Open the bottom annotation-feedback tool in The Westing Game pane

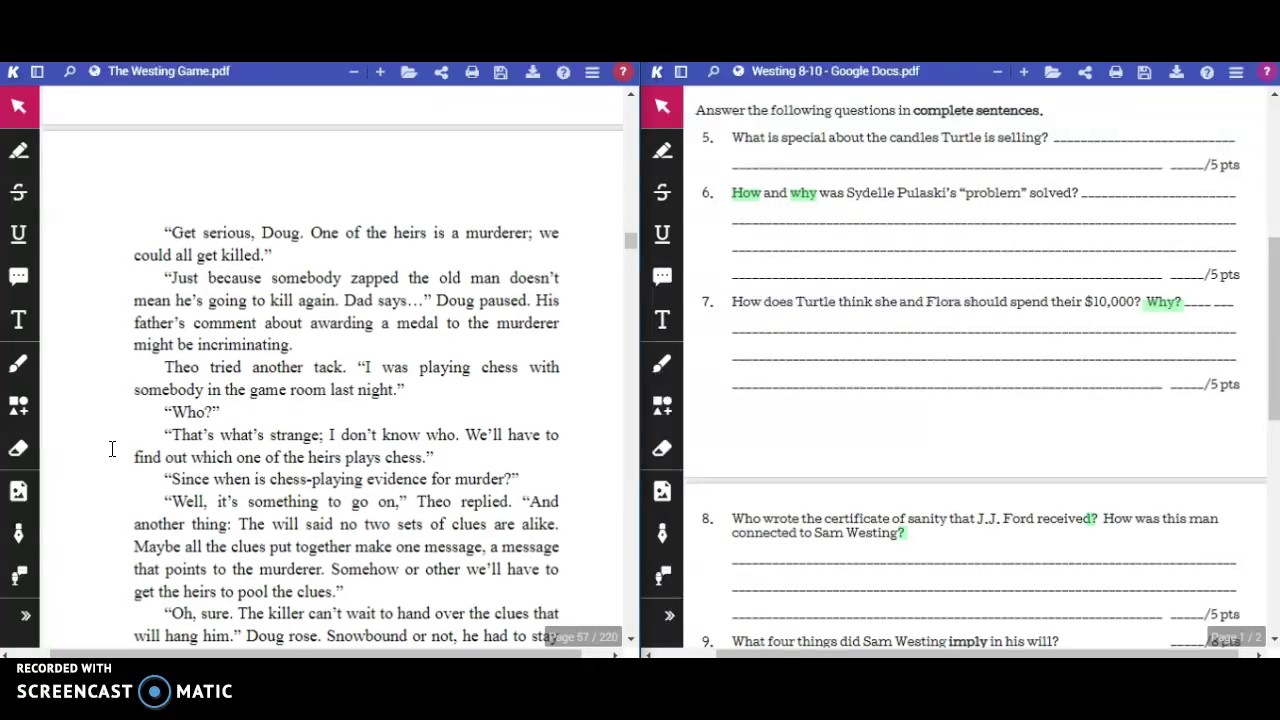point(19,576)
